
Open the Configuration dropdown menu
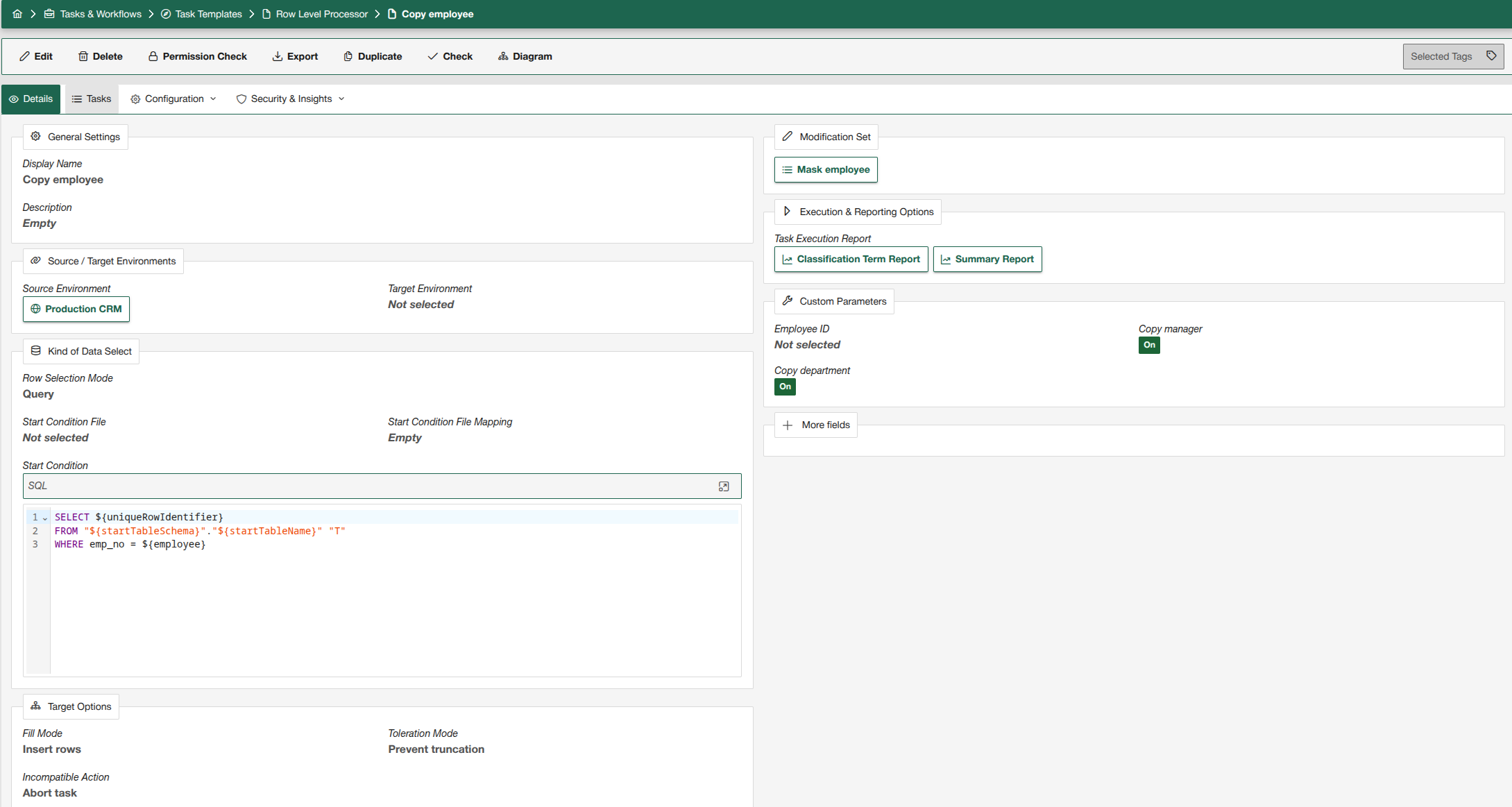click(x=173, y=99)
